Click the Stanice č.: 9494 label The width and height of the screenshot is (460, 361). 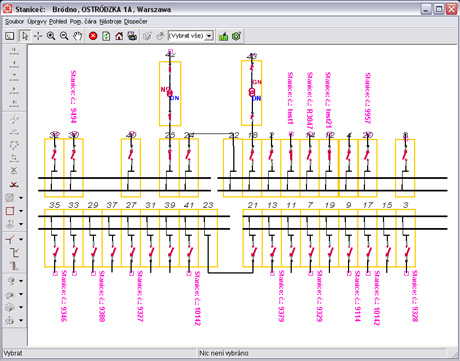[74, 97]
